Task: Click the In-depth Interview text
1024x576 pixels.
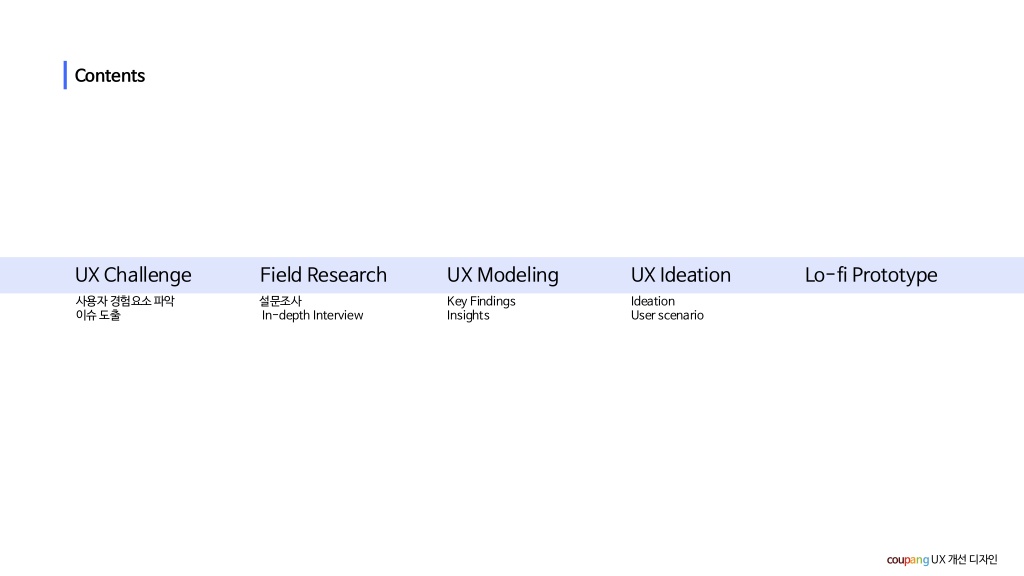Action: pos(312,315)
